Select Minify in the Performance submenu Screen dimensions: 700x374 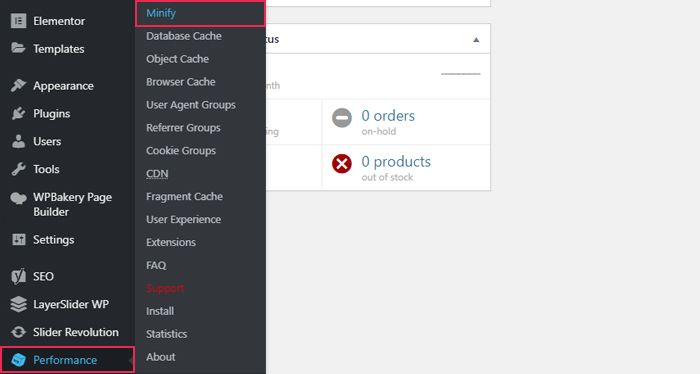point(161,13)
